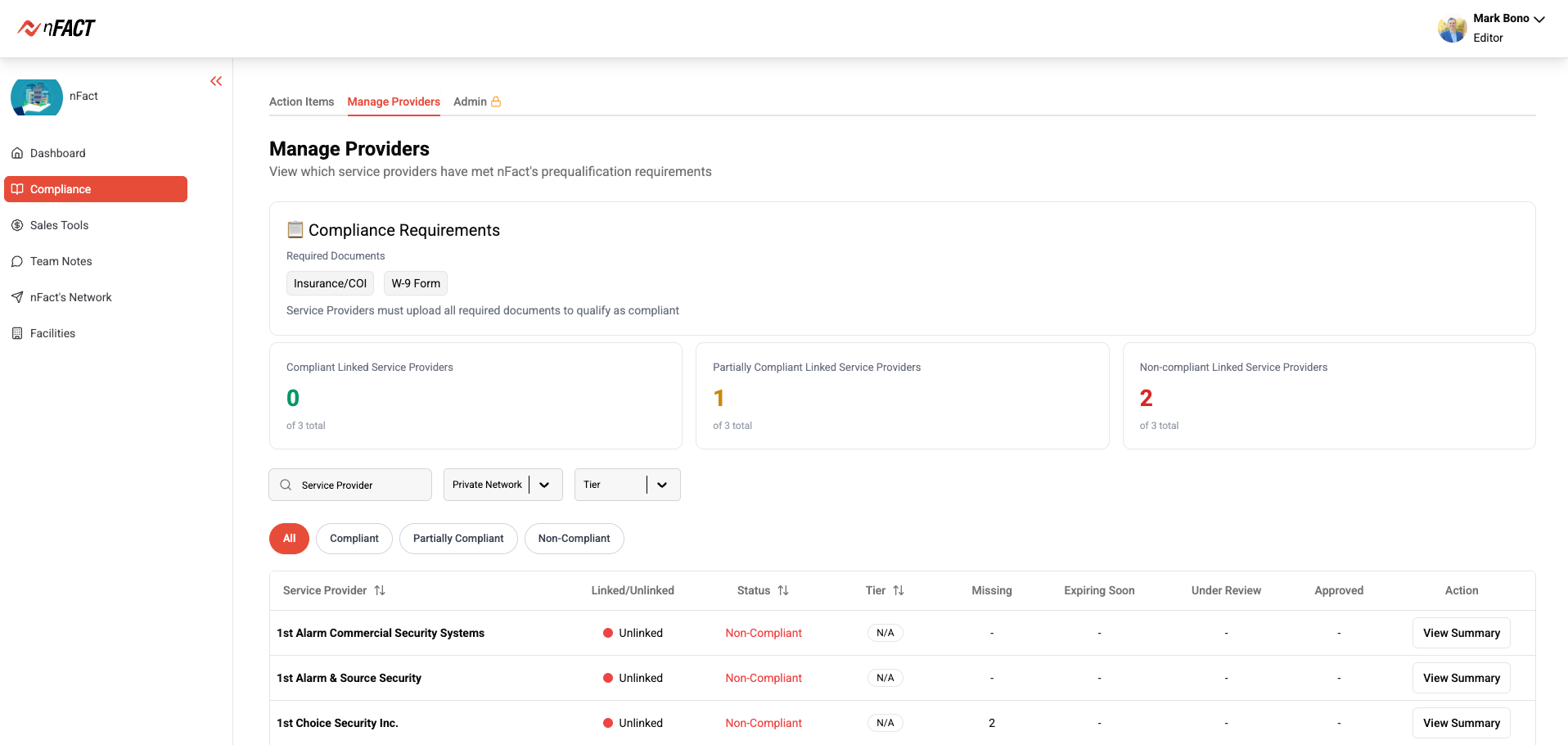Click N/A tier badge for 1st Choice Security

point(885,723)
